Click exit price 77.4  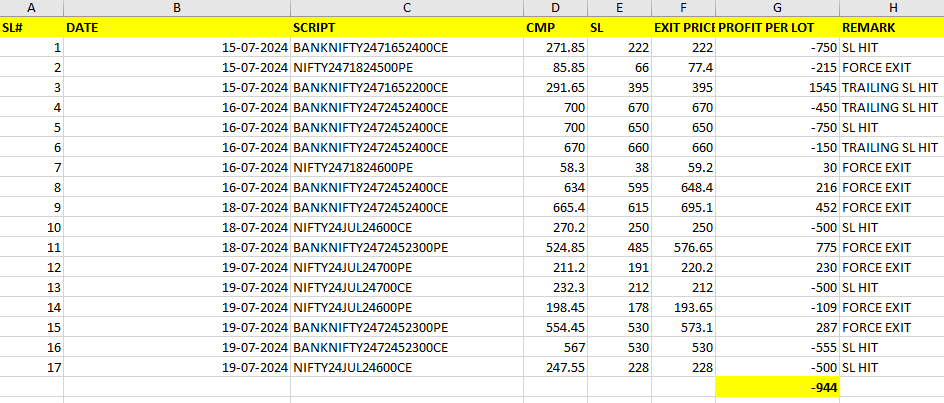coord(683,67)
